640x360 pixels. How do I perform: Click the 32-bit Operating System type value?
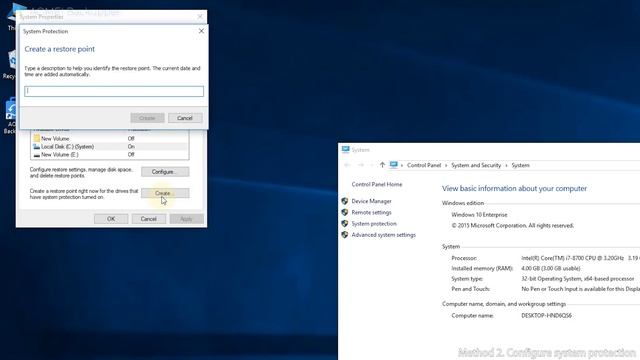point(578,279)
